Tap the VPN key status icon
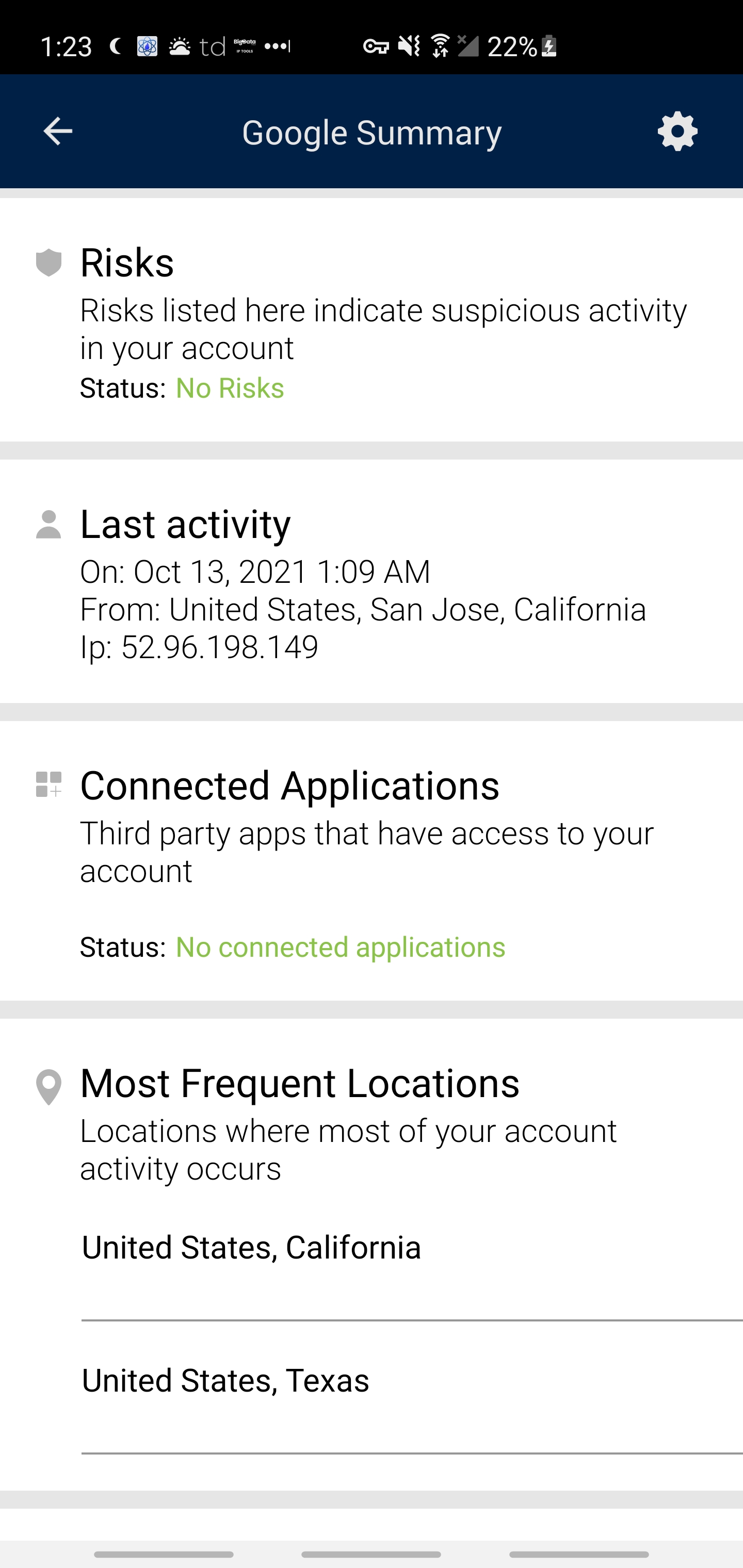The image size is (743, 1568). 376,46
